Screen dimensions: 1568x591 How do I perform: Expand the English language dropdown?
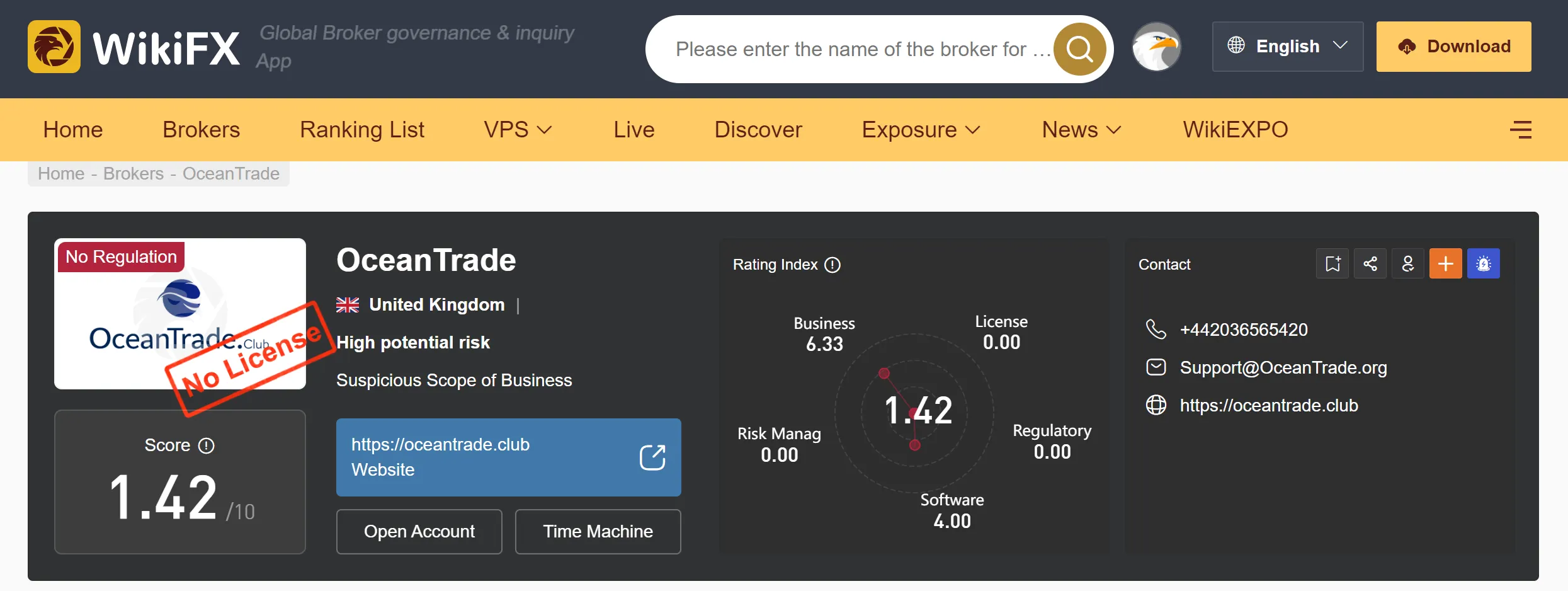(x=1288, y=47)
